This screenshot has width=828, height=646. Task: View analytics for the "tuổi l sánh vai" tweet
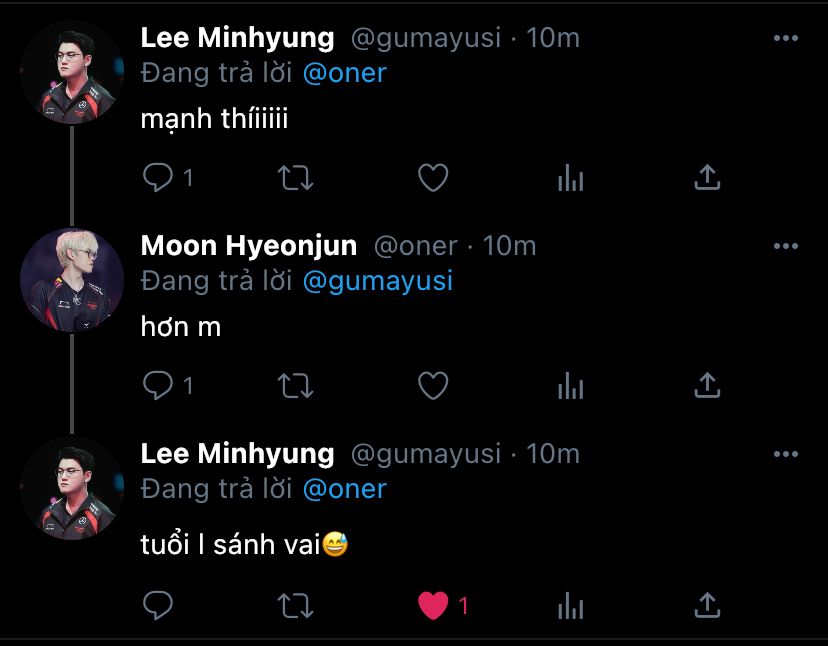570,605
